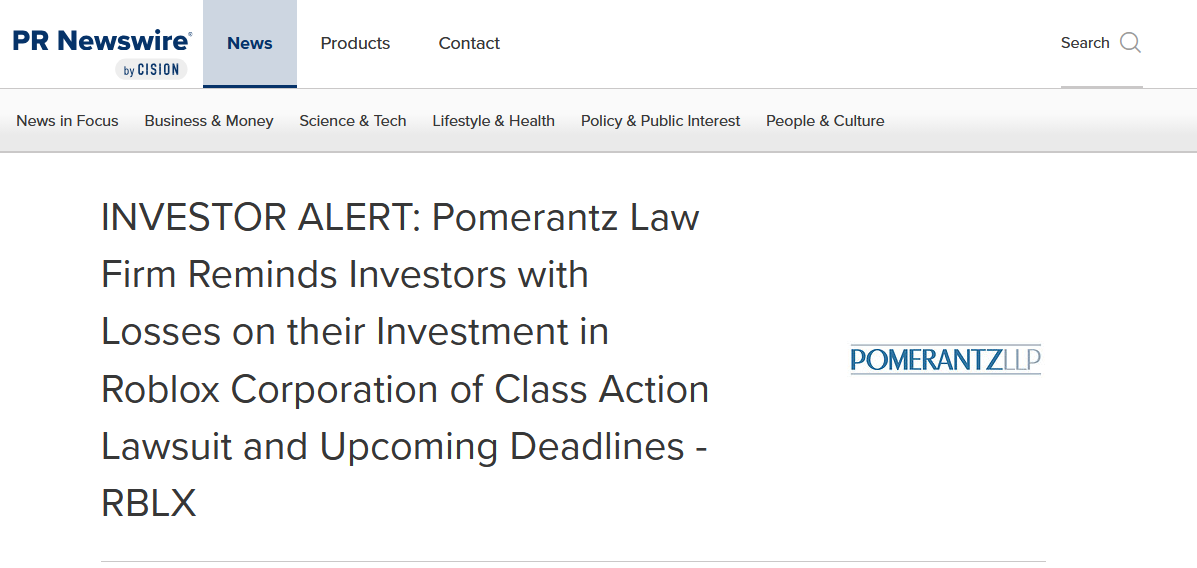Expand the Business & Money category
Image resolution: width=1197 pixels, height=568 pixels.
[x=208, y=121]
